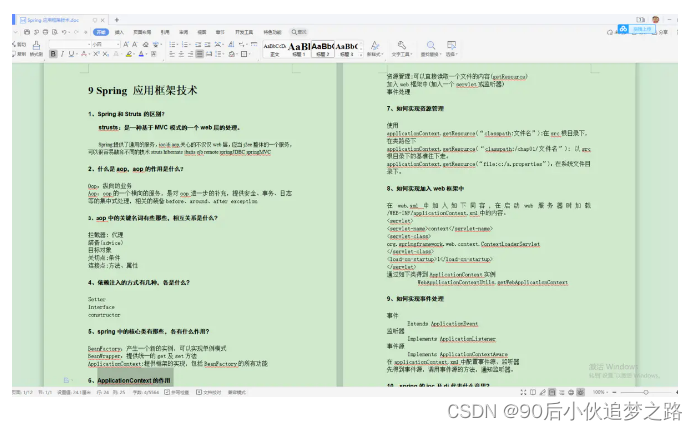Image resolution: width=698 pixels, height=430 pixels.
Task: Click the distributed alignment icon
Action: [209, 54]
